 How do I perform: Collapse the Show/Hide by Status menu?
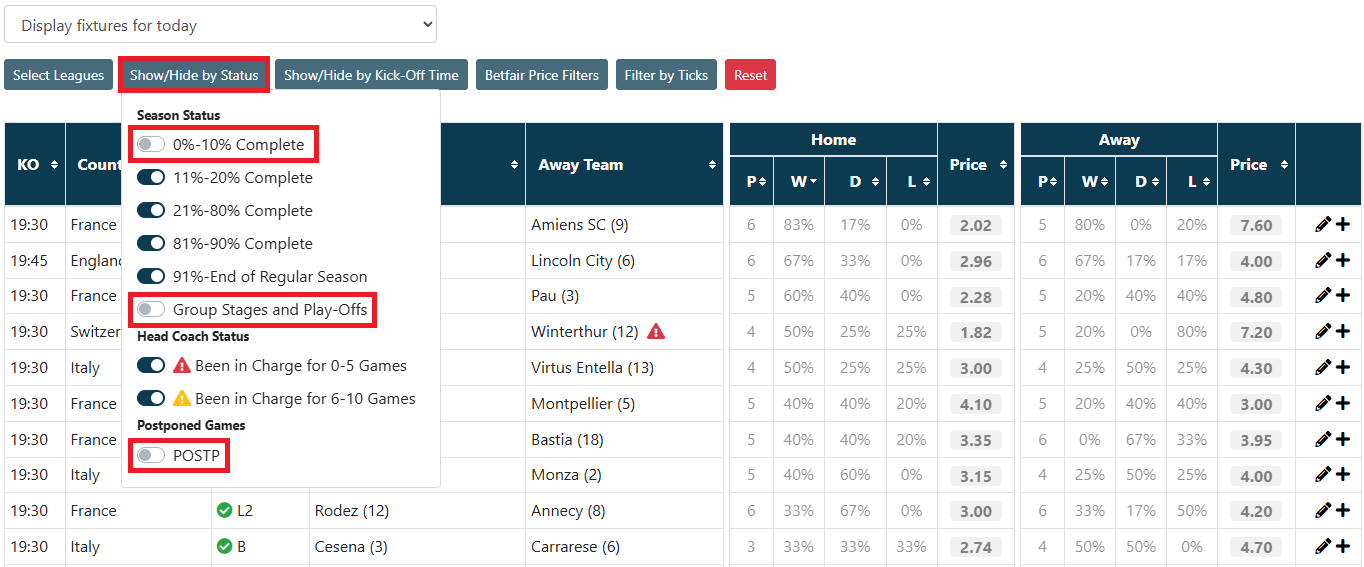coord(194,75)
